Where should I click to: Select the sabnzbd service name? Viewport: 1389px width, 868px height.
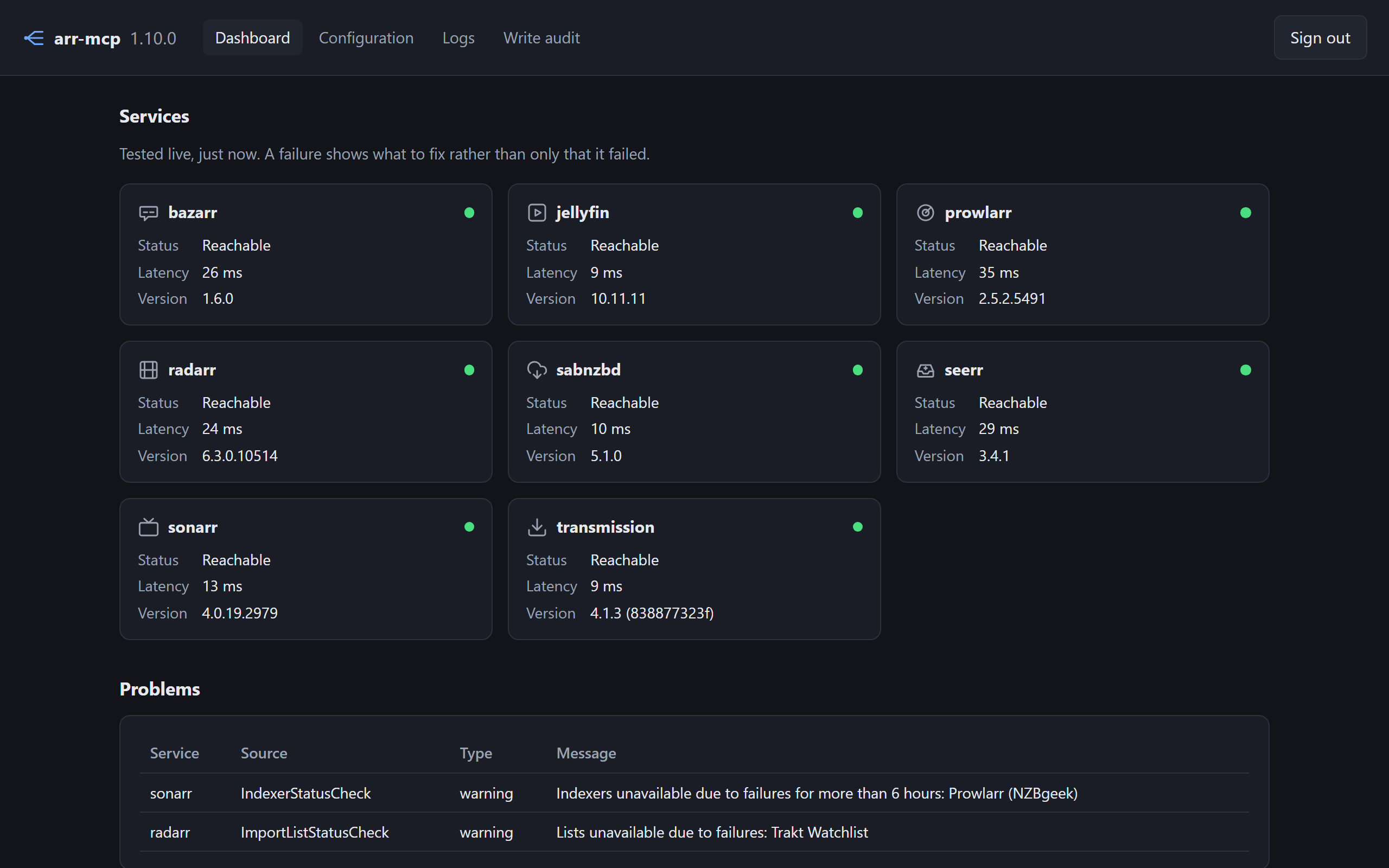click(588, 371)
